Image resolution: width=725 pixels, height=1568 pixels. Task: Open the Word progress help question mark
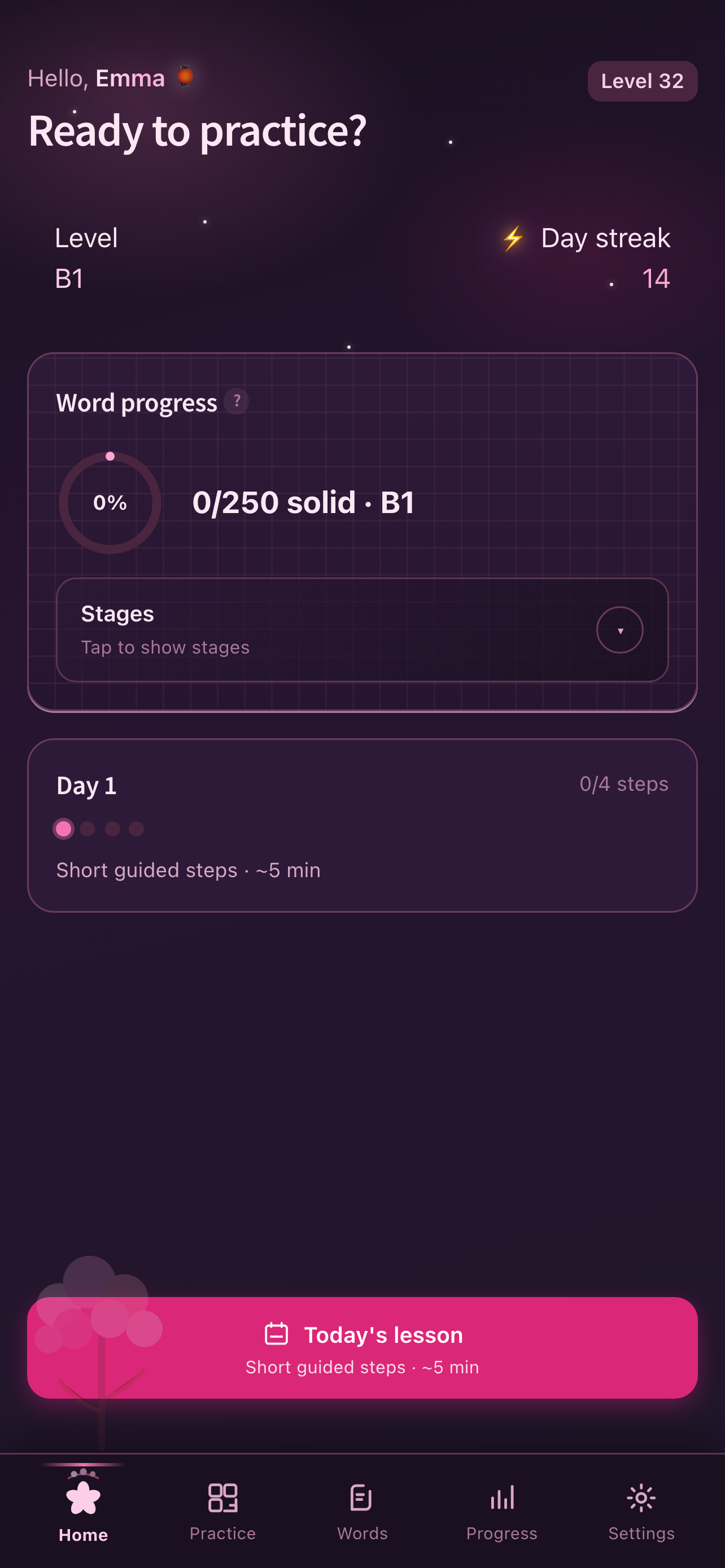coord(236,401)
